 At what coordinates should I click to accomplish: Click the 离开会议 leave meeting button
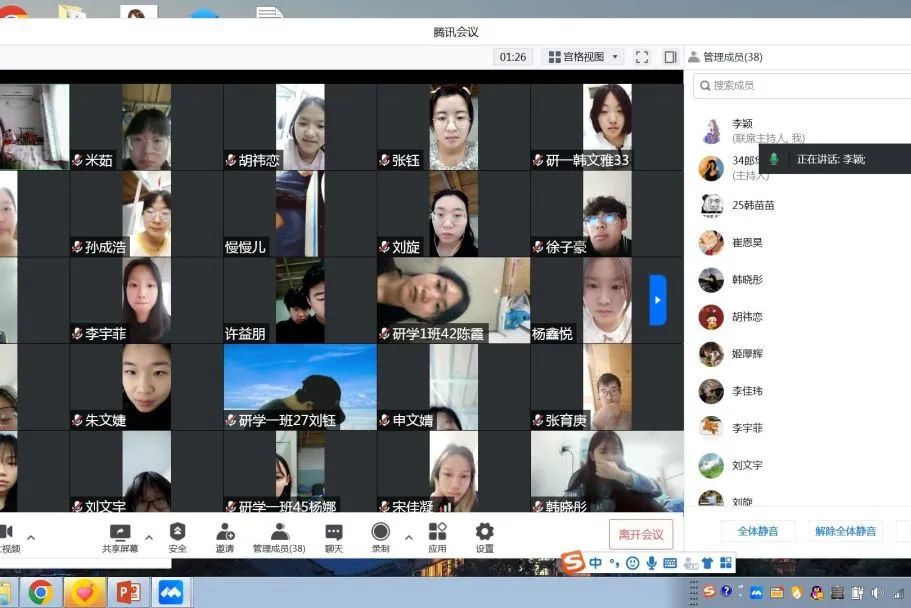pyautogui.click(x=640, y=534)
